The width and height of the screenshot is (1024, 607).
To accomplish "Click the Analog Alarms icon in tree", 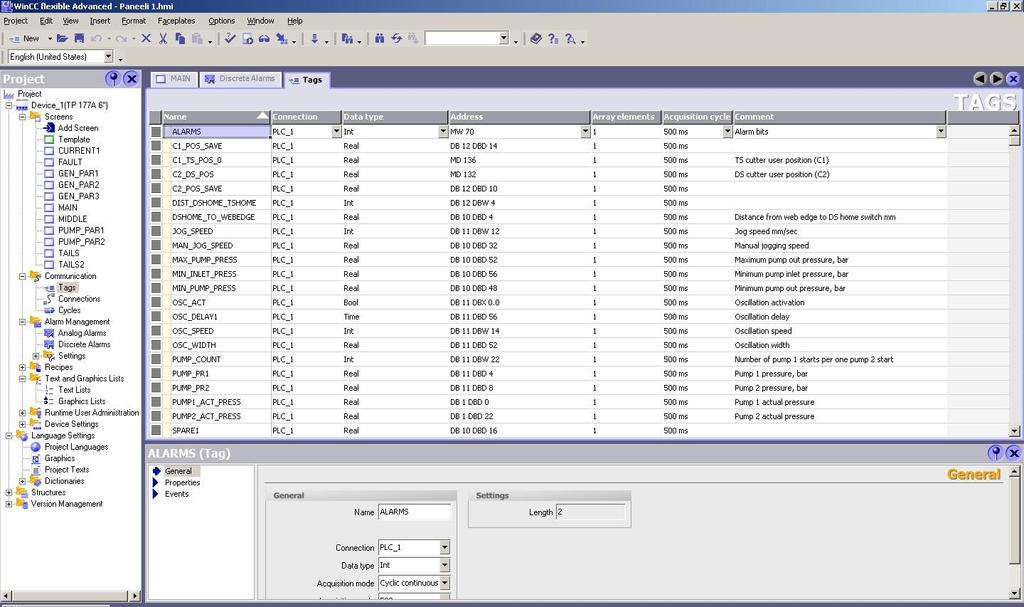I will click(49, 333).
